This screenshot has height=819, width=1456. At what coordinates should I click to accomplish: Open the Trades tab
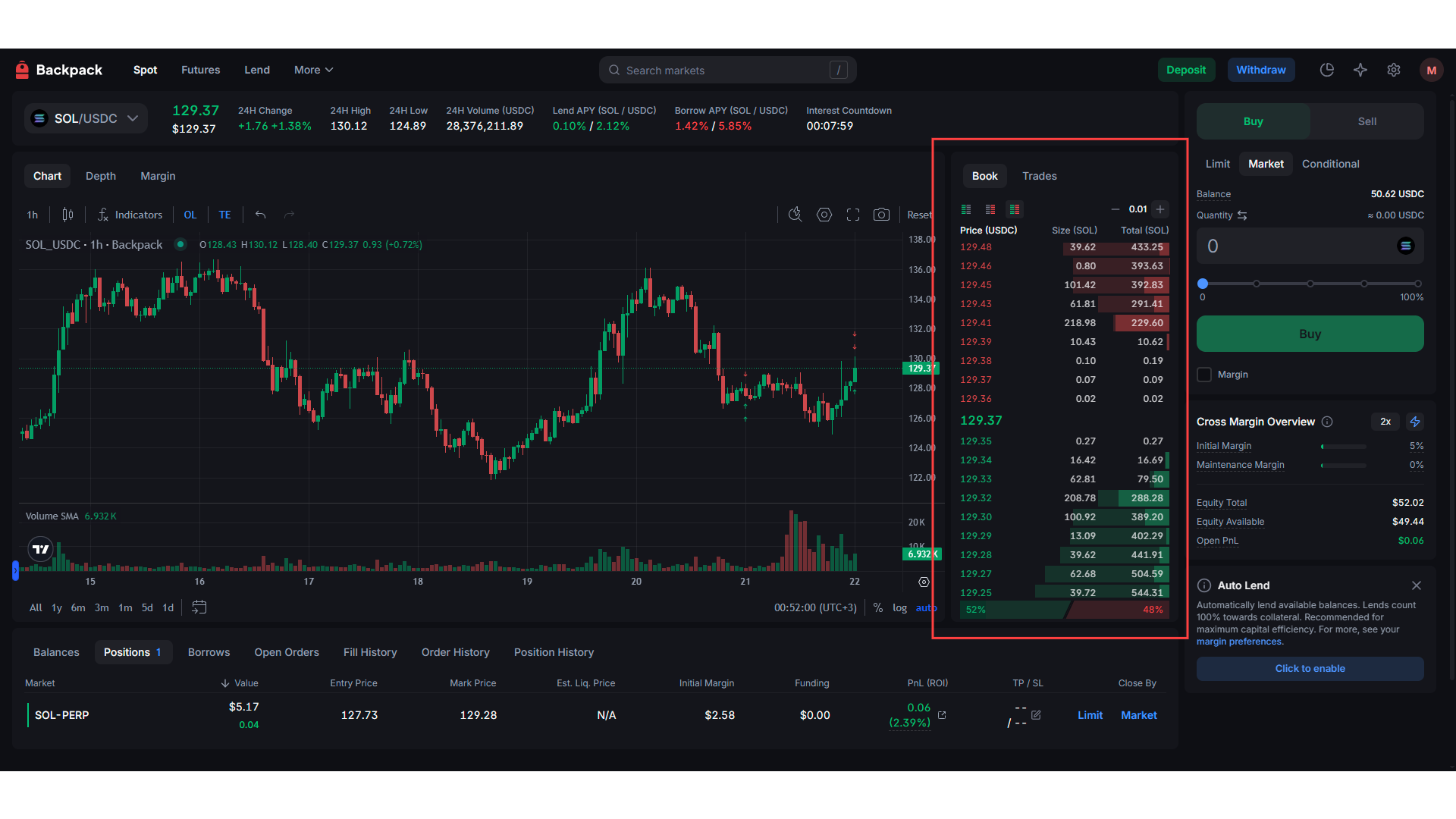1040,176
